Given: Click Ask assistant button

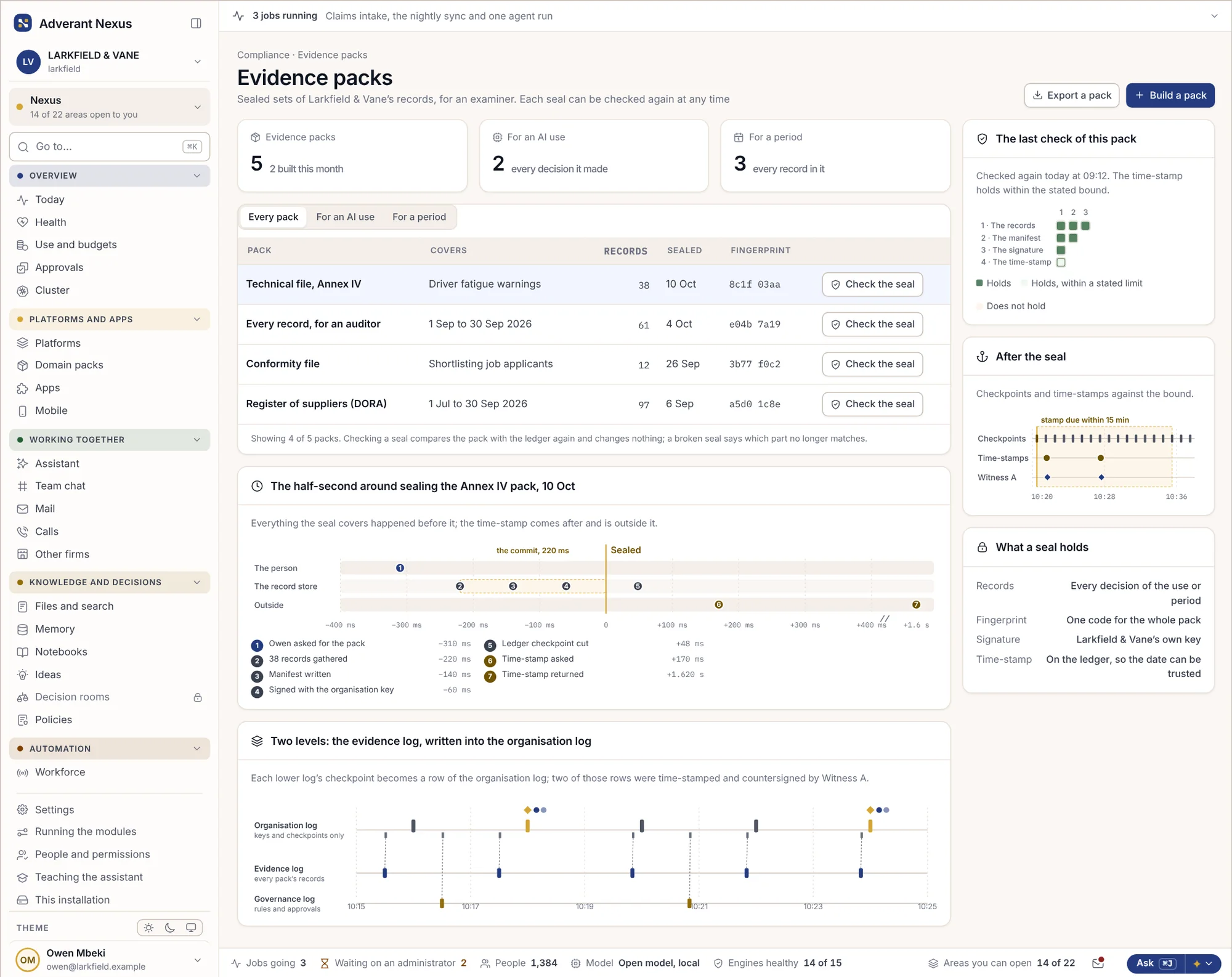Looking at the screenshot, I should click(1155, 963).
